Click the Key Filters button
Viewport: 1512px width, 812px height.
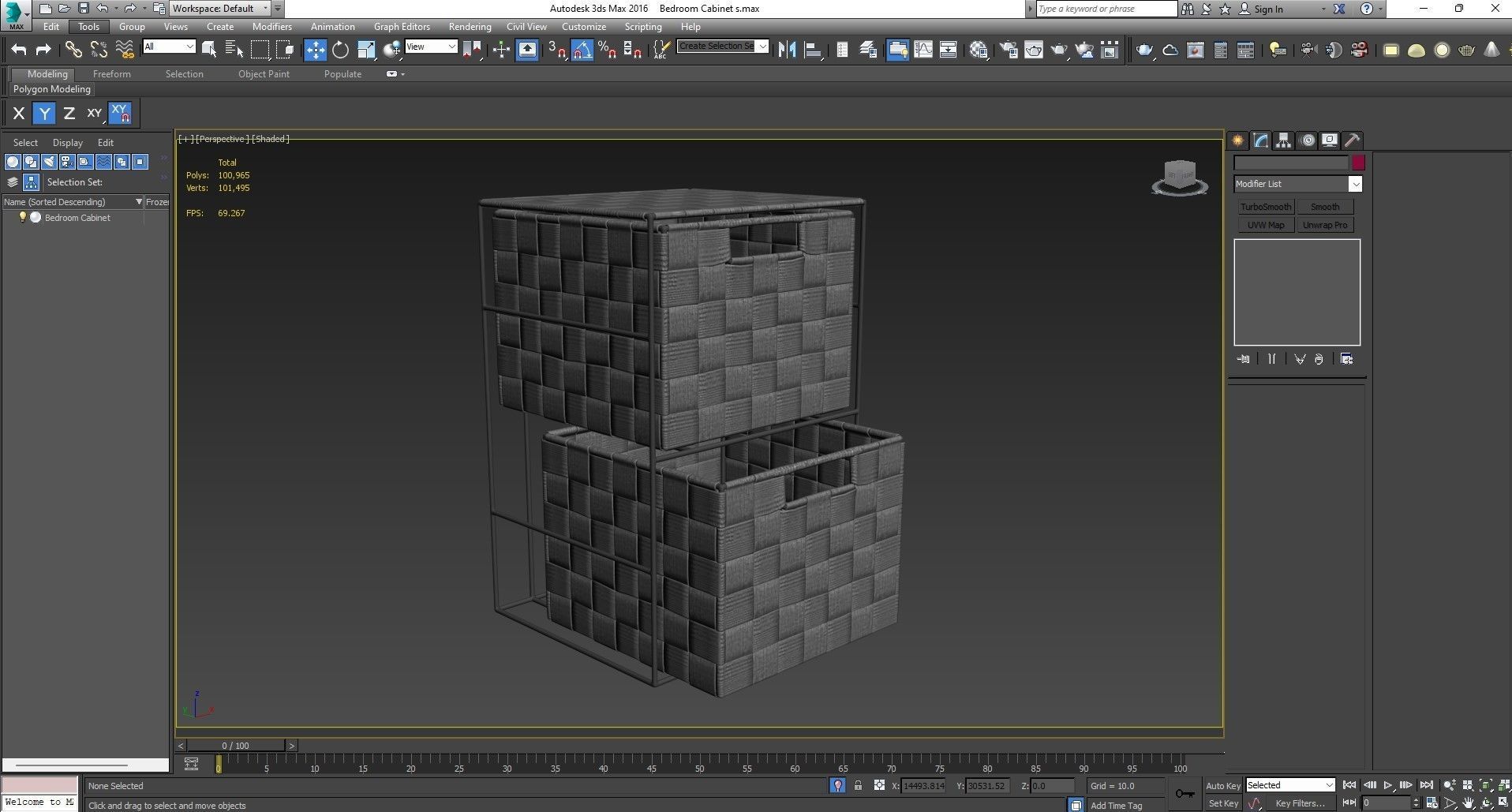tap(1300, 803)
